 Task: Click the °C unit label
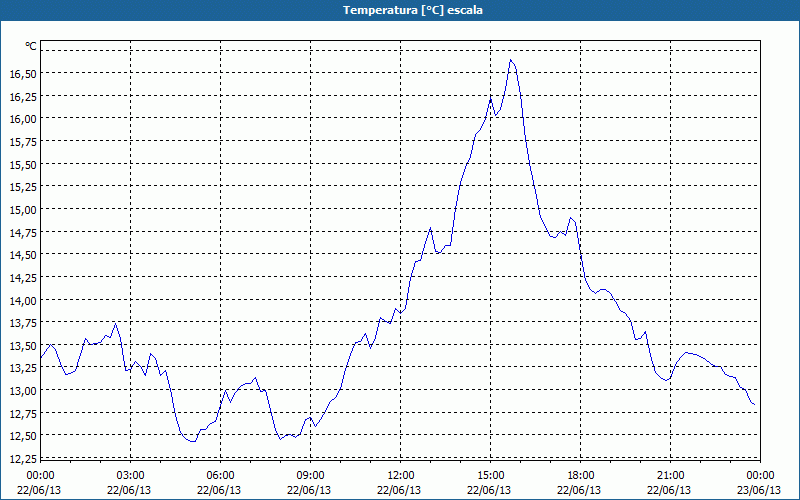click(x=31, y=46)
